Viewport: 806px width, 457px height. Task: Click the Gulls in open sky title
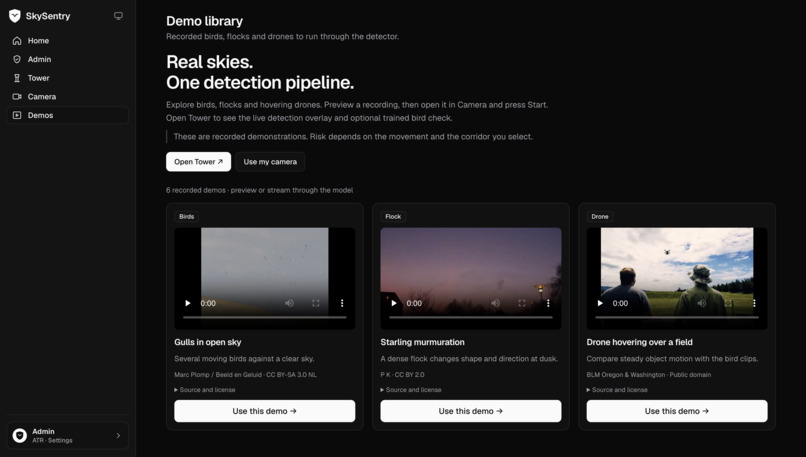click(208, 342)
